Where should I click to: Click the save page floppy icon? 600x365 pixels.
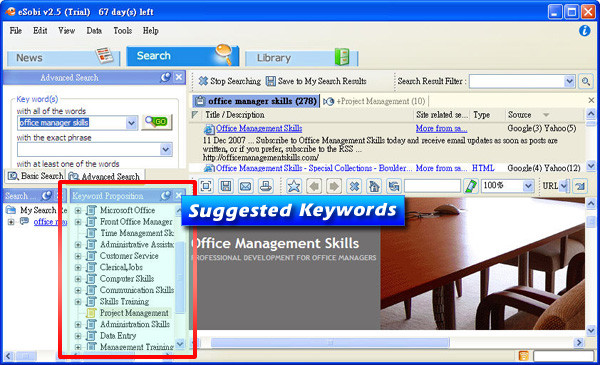[226, 186]
